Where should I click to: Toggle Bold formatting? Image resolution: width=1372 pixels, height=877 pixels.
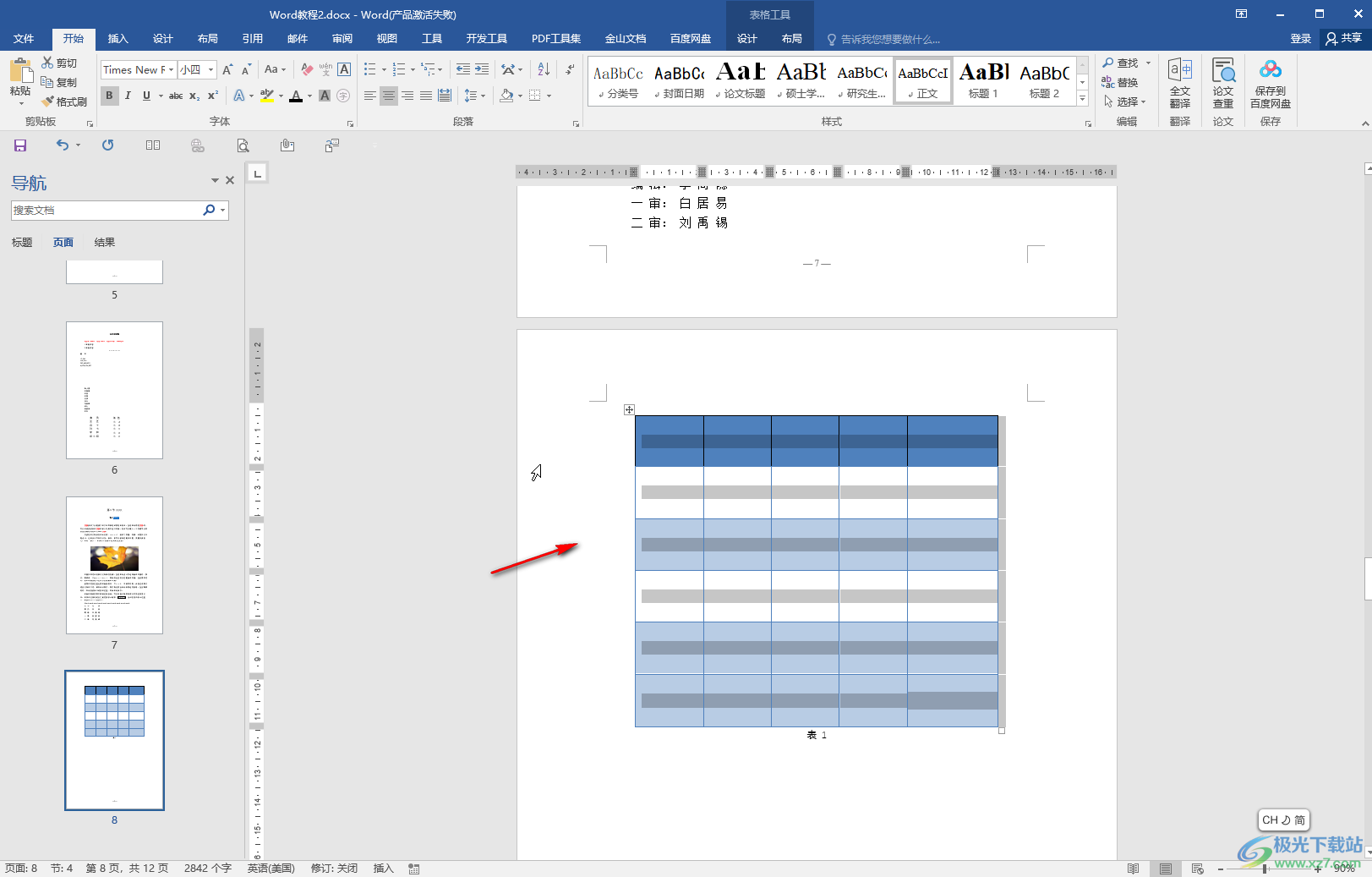click(109, 96)
